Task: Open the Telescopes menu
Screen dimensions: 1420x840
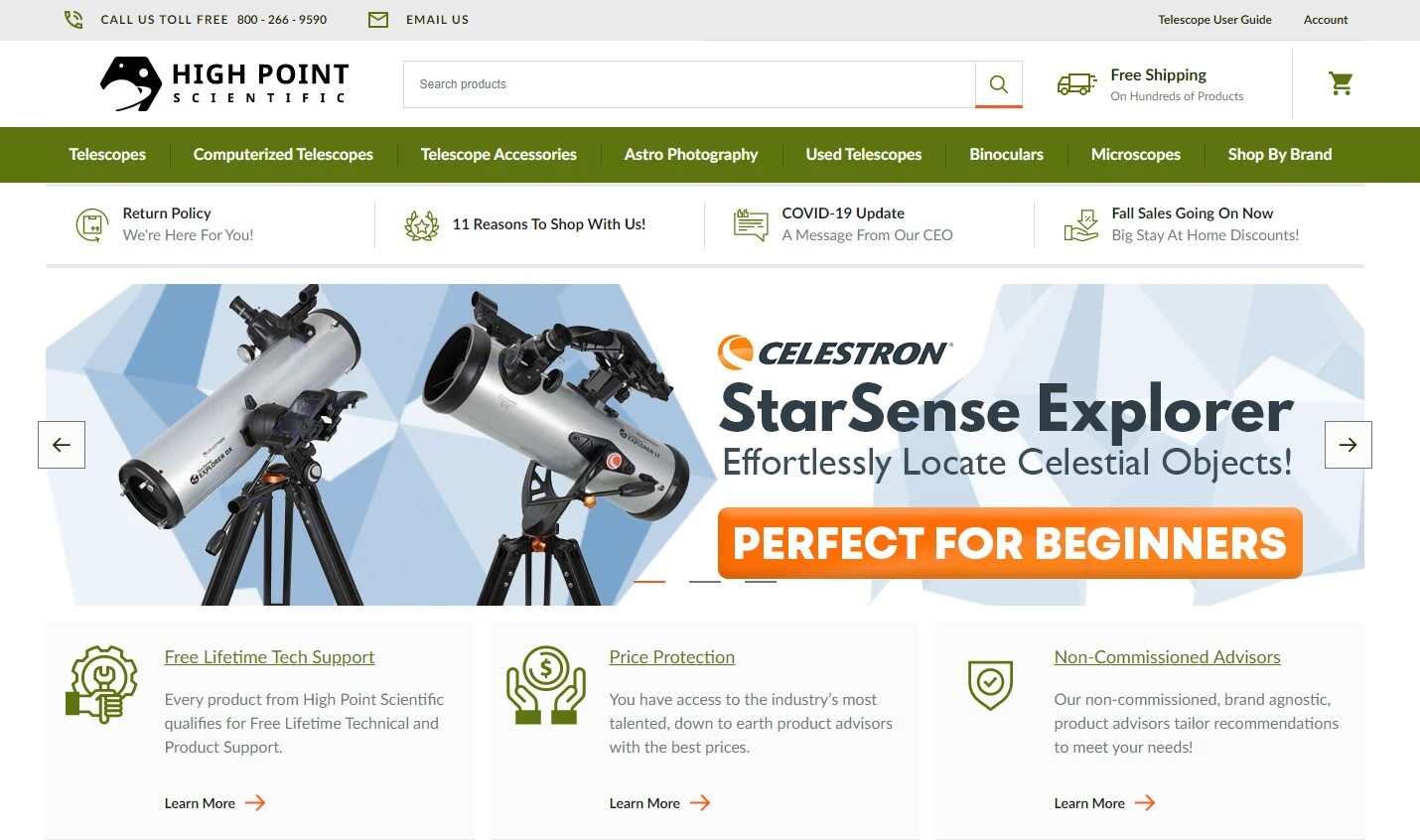Action: 107,155
